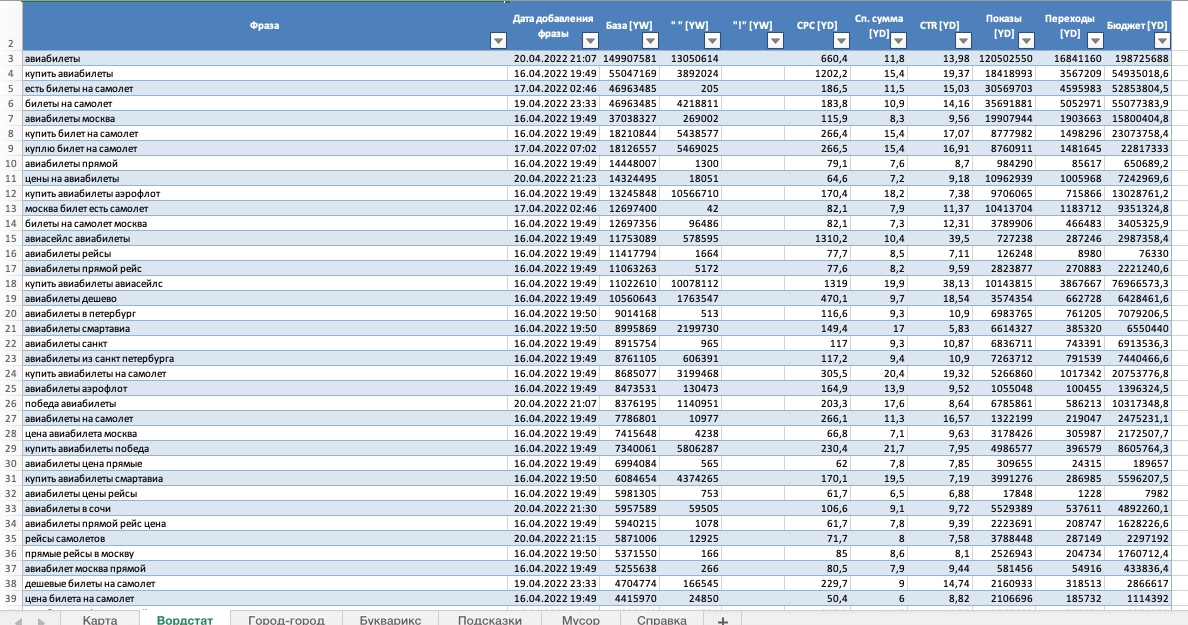Click 'авиабилеты из санкт петербурга' cell

(x=264, y=358)
